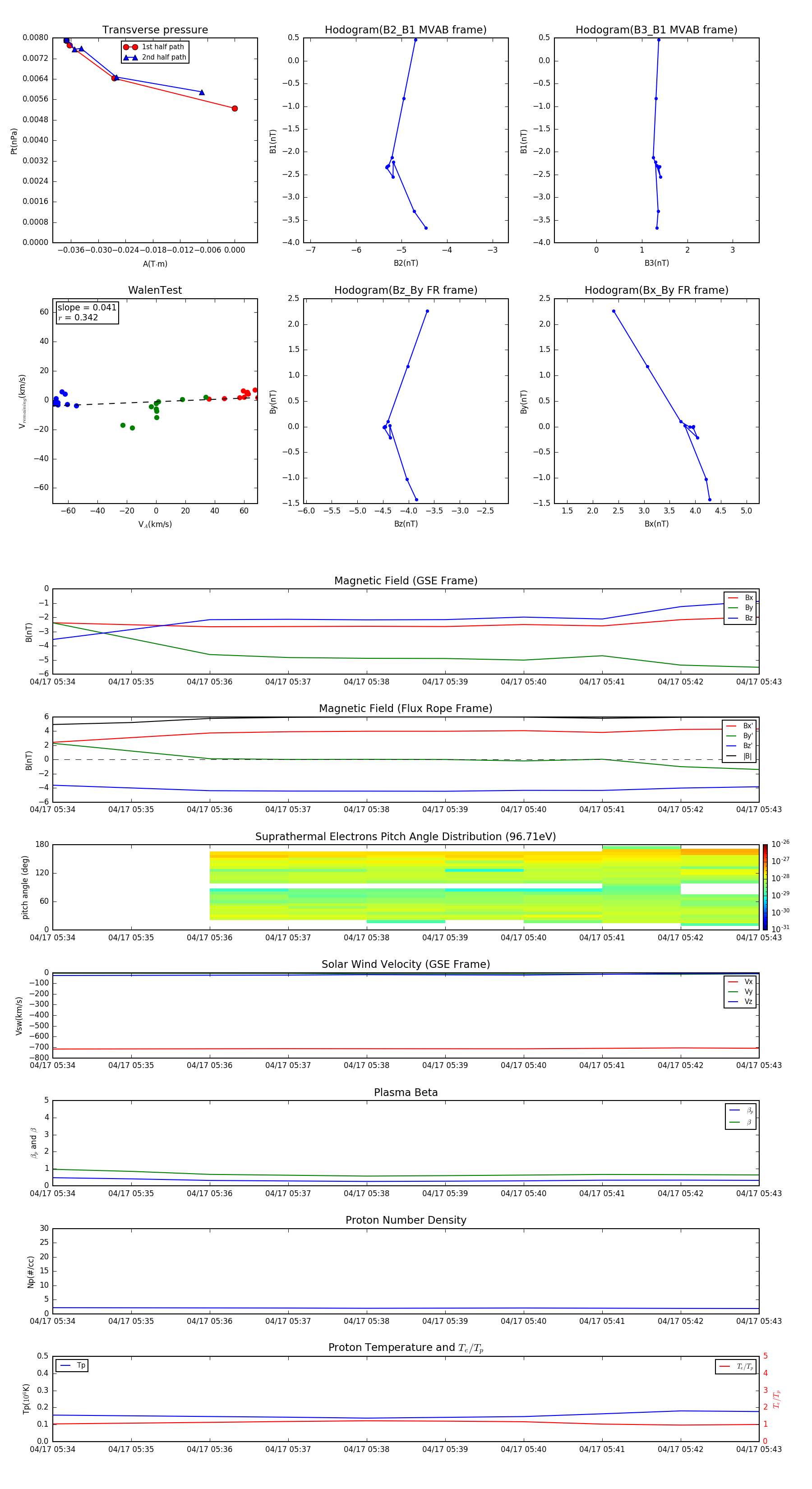812x1489 pixels.
Task: Click the Hodogram(Bz_By FR frame) title
Action: (405, 290)
